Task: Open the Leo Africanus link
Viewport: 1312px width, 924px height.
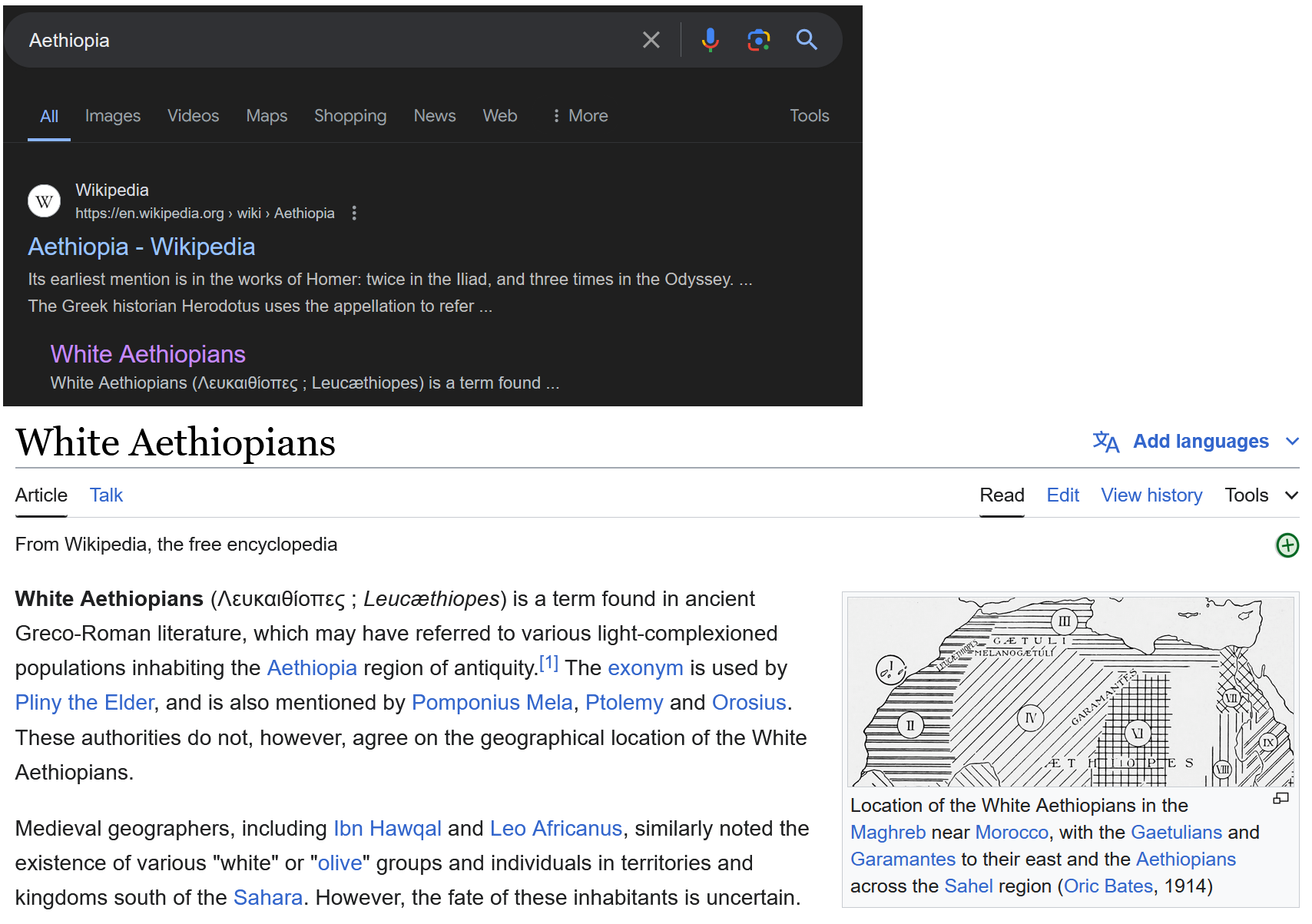Action: pyautogui.click(x=556, y=829)
